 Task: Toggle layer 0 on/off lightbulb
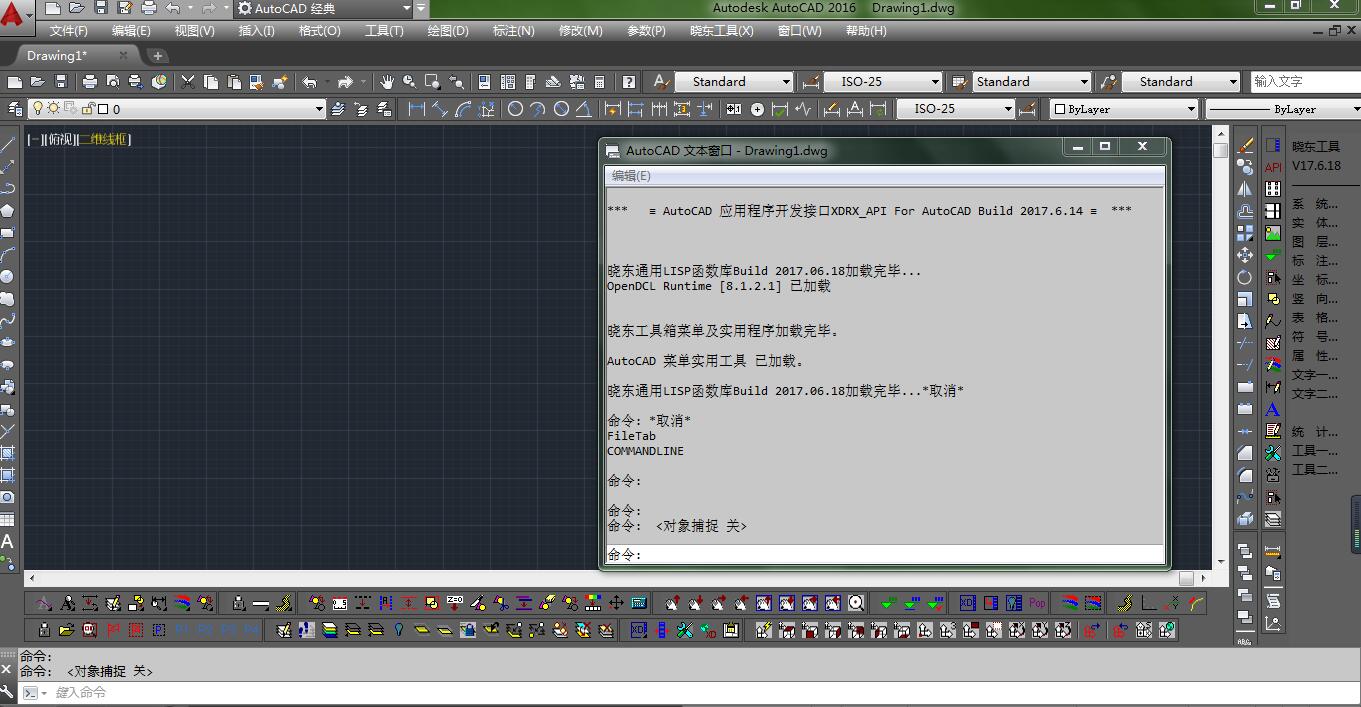click(x=38, y=109)
